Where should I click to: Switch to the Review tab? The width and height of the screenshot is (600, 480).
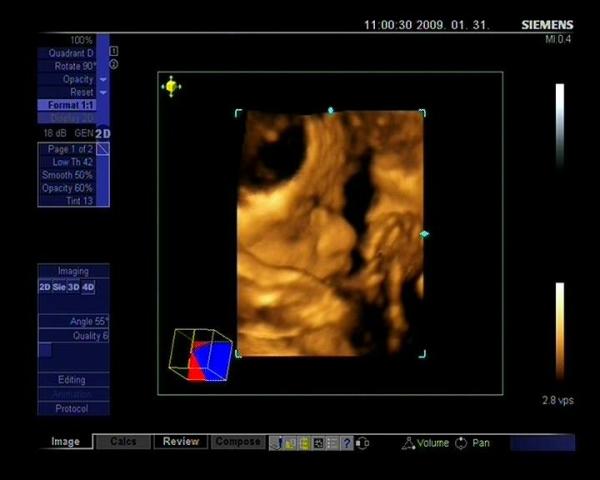pos(181,441)
